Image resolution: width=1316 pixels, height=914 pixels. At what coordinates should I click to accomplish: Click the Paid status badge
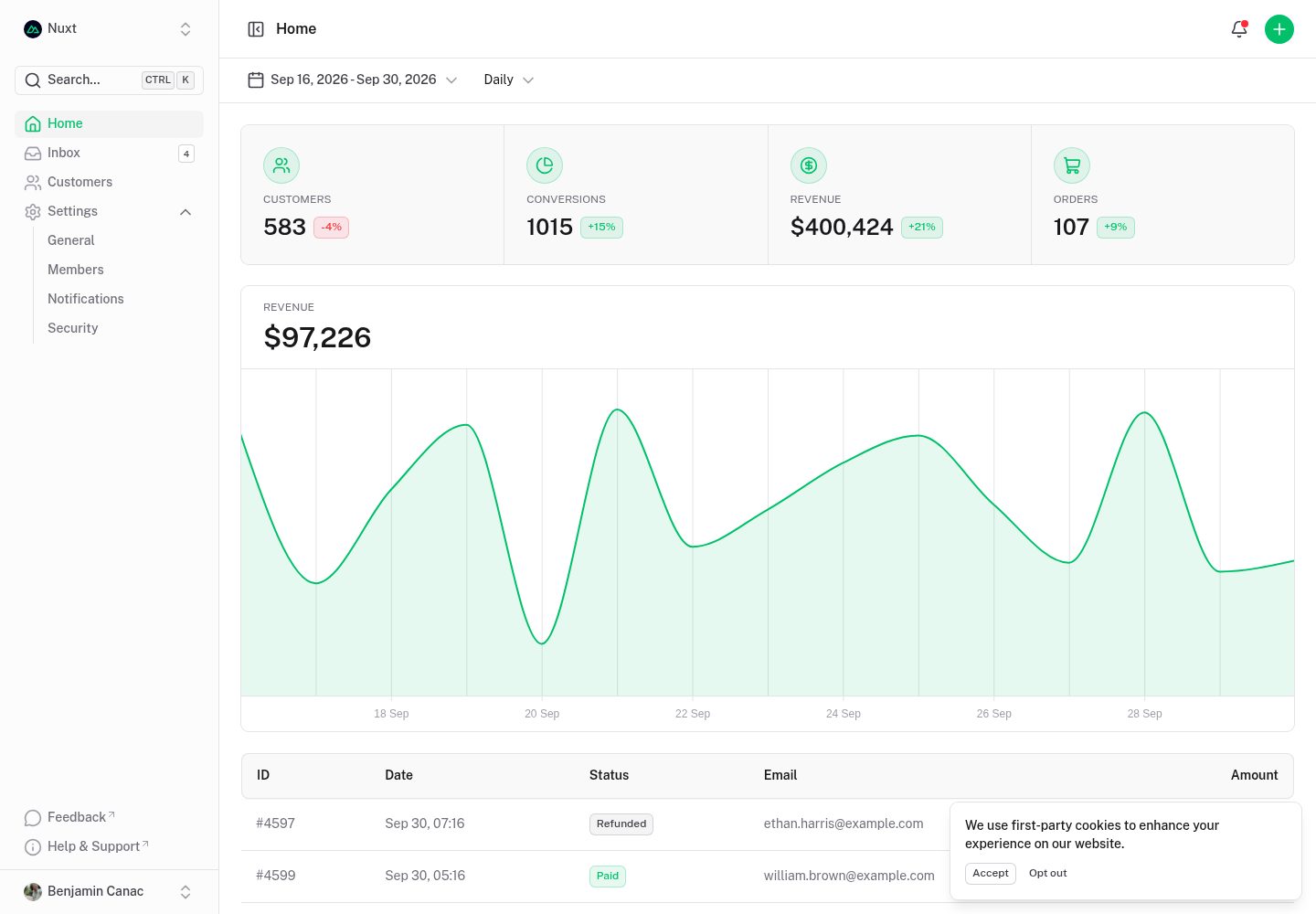coord(608,877)
